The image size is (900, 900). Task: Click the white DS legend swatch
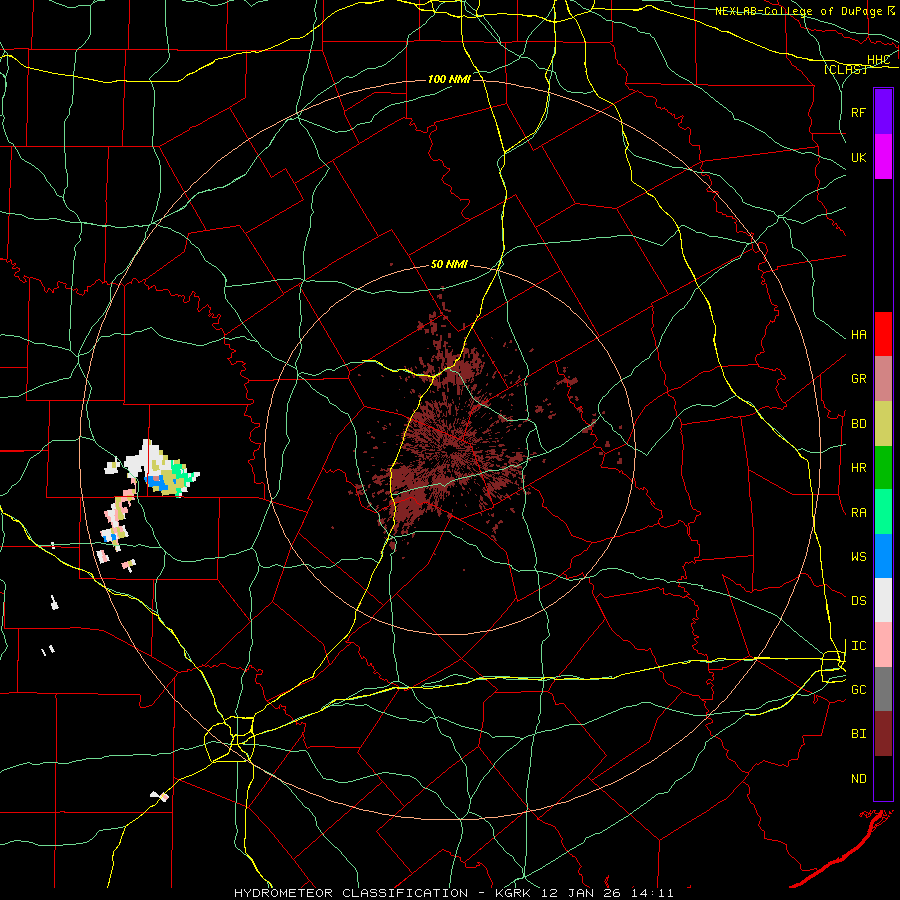tap(883, 600)
